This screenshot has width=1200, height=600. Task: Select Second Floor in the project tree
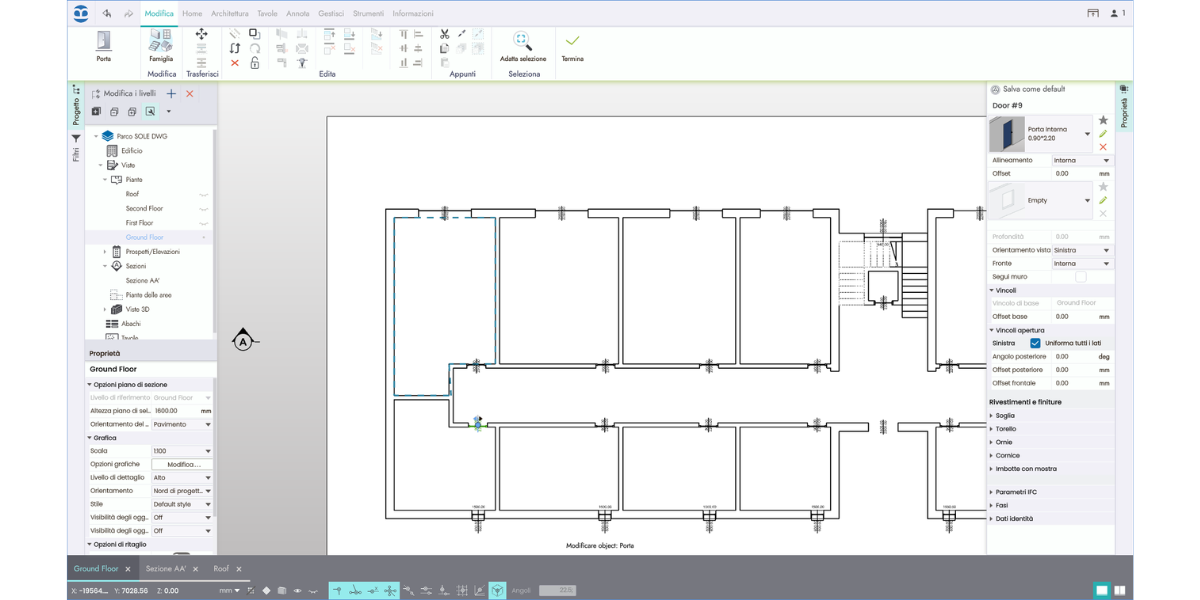(x=144, y=208)
